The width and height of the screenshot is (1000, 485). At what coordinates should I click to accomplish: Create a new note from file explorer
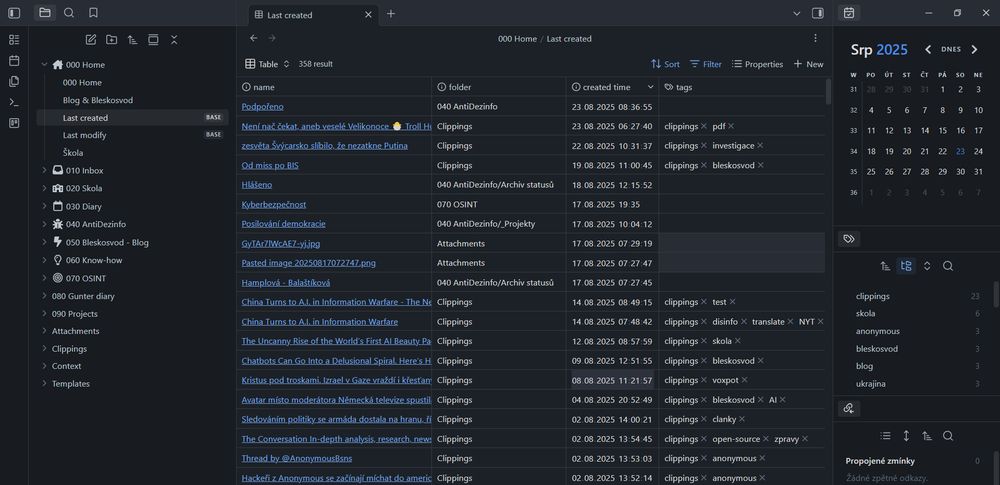[91, 40]
